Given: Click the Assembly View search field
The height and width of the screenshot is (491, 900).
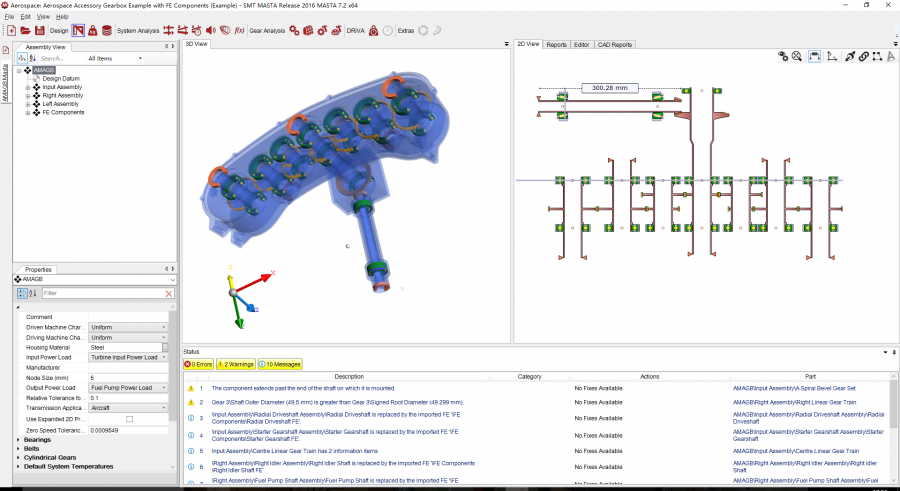Looking at the screenshot, I should (61, 58).
